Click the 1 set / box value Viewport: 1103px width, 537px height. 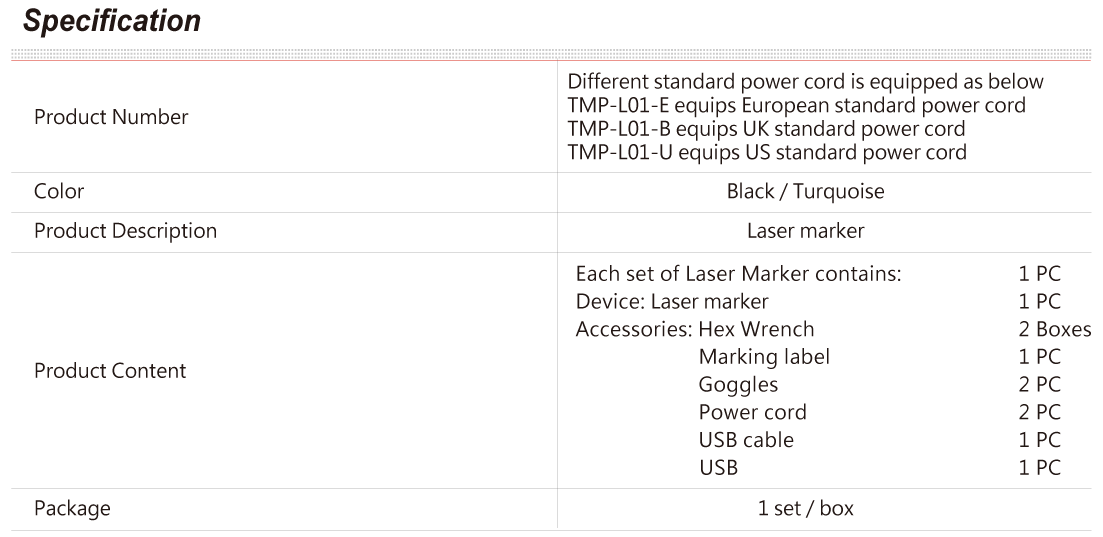805,508
